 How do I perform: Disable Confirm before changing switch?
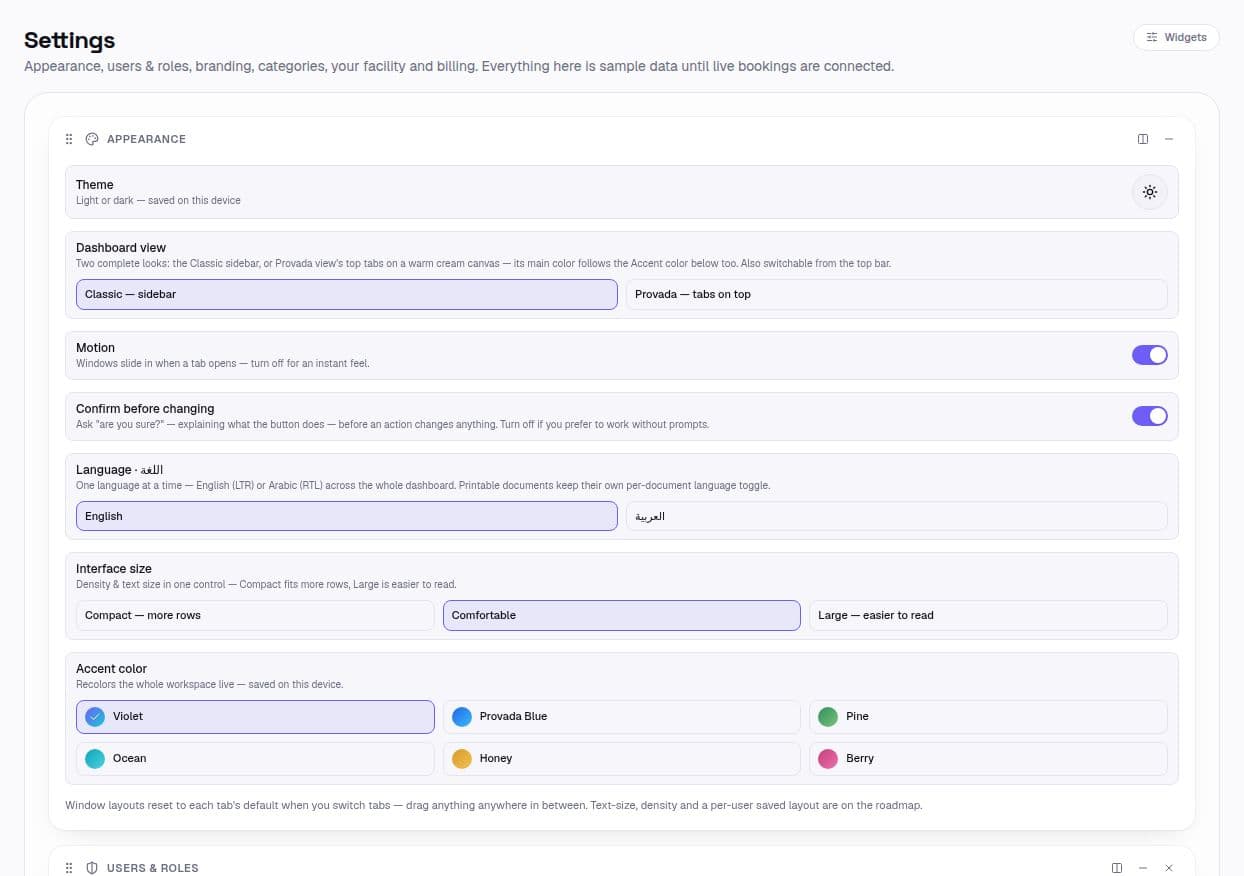point(1150,416)
